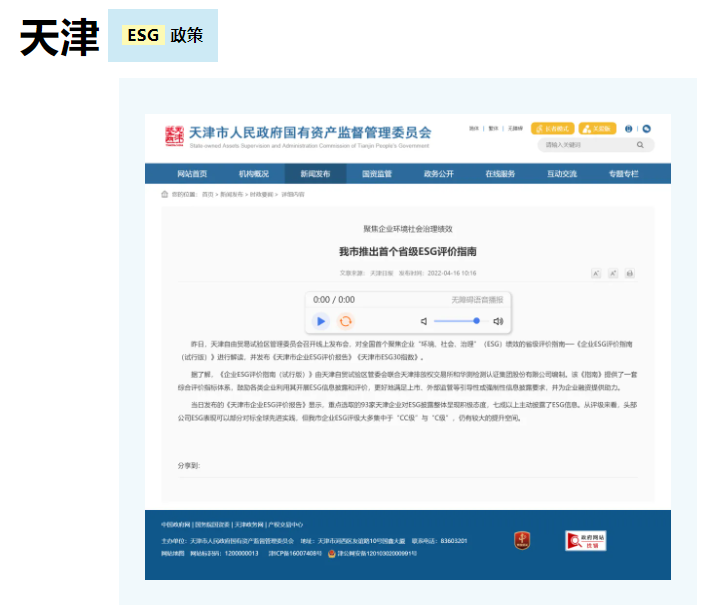Open 网站地图 footer link
Viewport: 719px width, 605px height.
(172, 554)
